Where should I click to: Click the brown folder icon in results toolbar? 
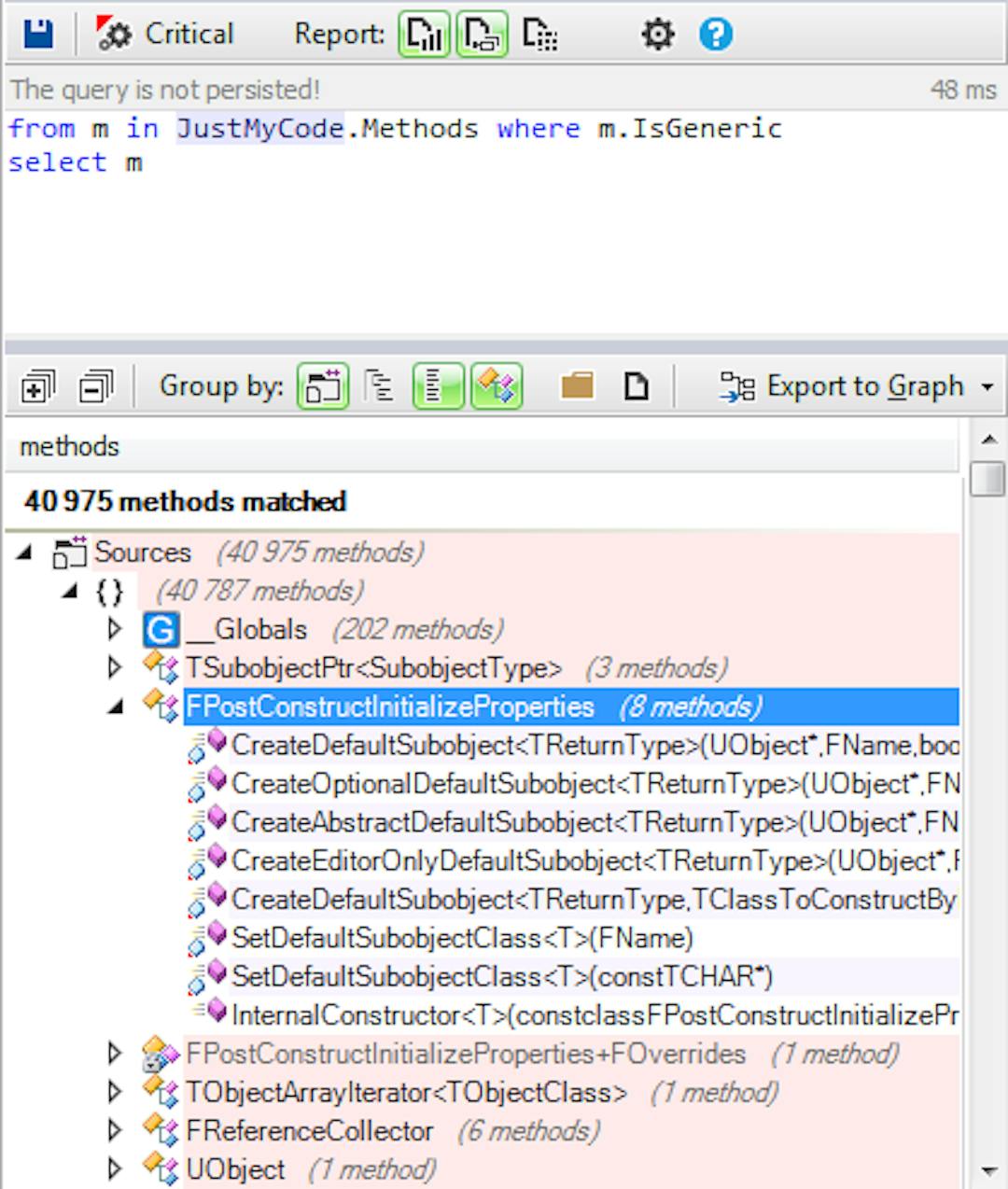[577, 385]
